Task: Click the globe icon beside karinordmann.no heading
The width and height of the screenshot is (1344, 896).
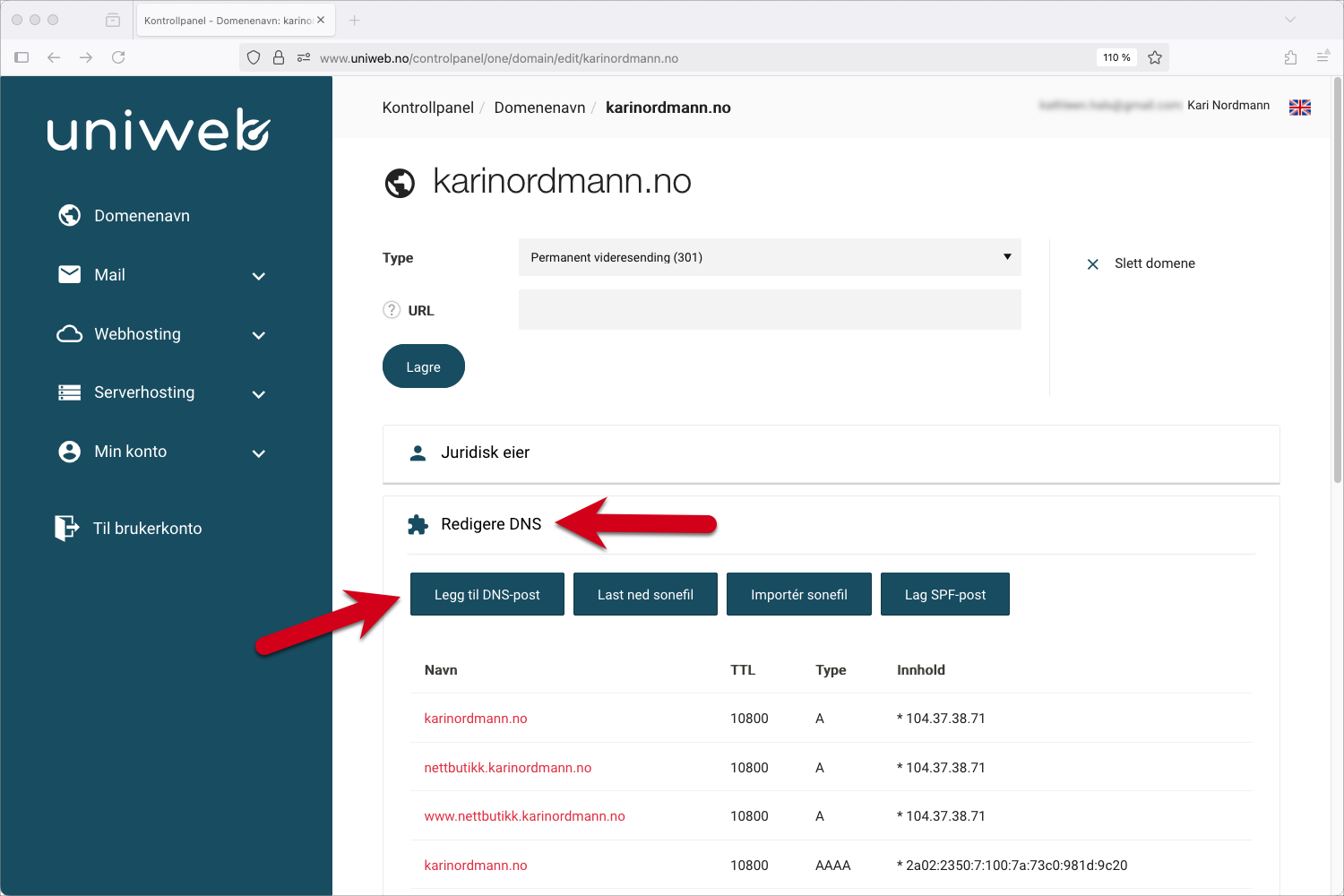Action: click(400, 183)
